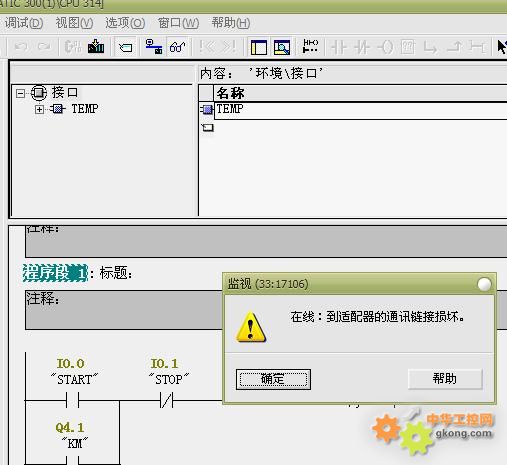The image size is (507, 465).
Task: Select TEMP row in the name table
Action: pos(360,110)
